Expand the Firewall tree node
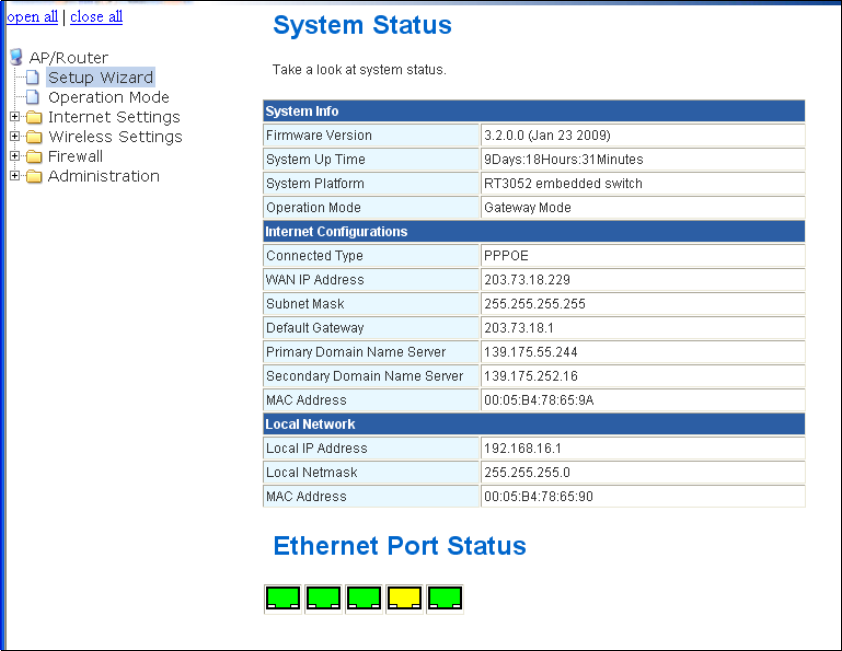The width and height of the screenshot is (842, 651). pos(15,156)
